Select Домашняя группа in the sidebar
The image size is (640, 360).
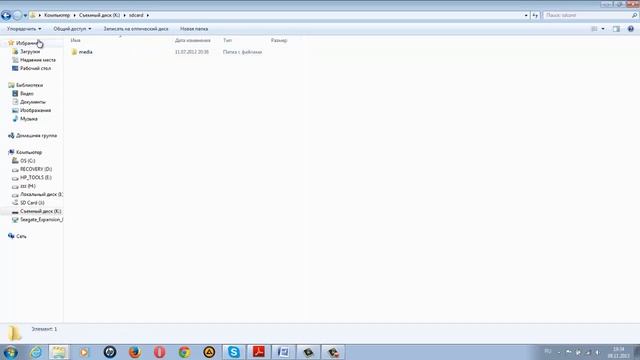click(x=36, y=136)
